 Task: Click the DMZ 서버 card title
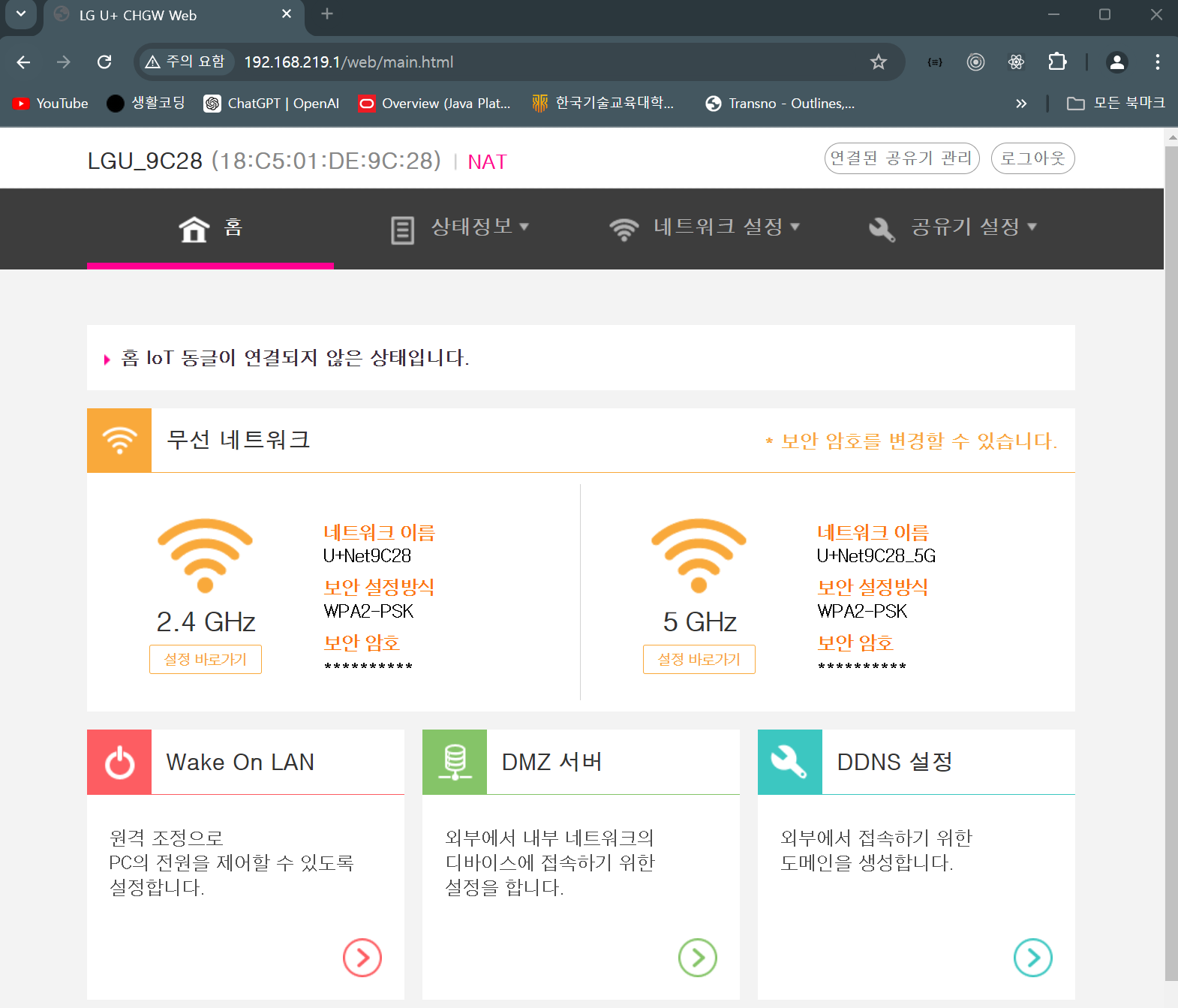(552, 763)
